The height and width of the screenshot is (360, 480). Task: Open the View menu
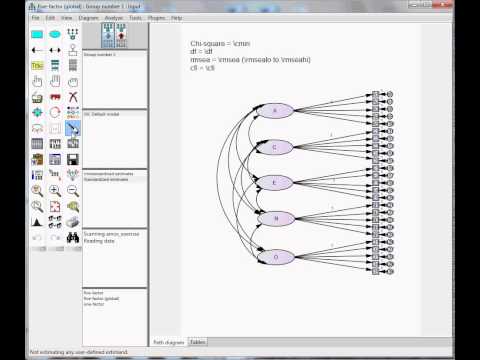[66, 18]
